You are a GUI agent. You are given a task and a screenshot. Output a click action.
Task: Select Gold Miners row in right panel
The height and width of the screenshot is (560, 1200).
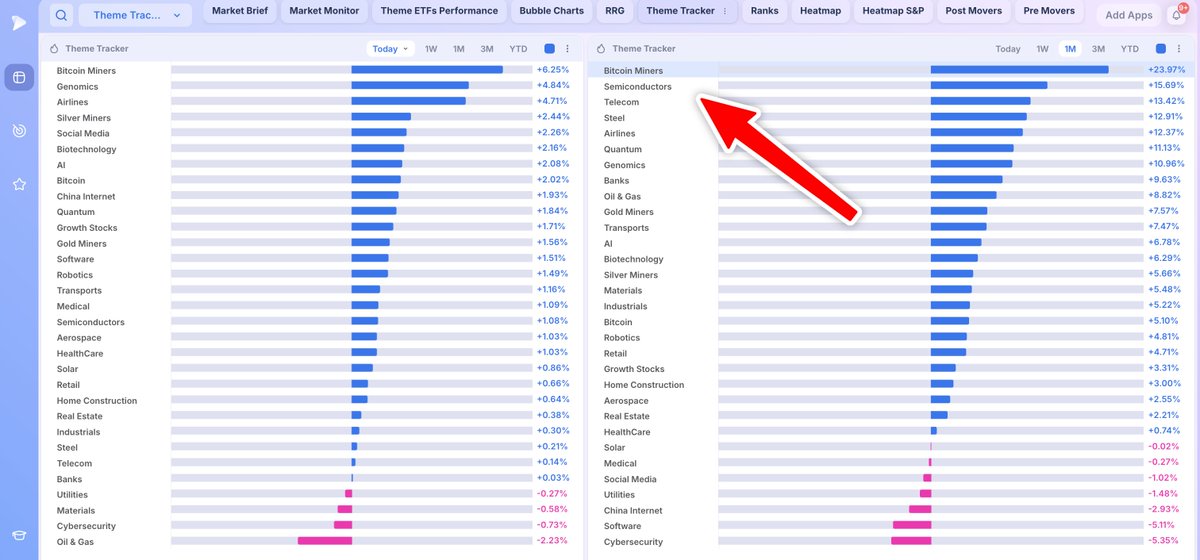[891, 212]
